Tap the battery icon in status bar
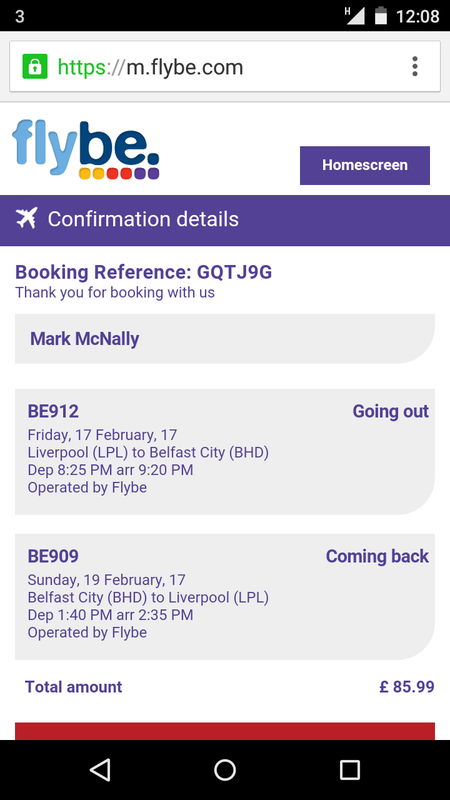This screenshot has height=800, width=450. tap(381, 16)
